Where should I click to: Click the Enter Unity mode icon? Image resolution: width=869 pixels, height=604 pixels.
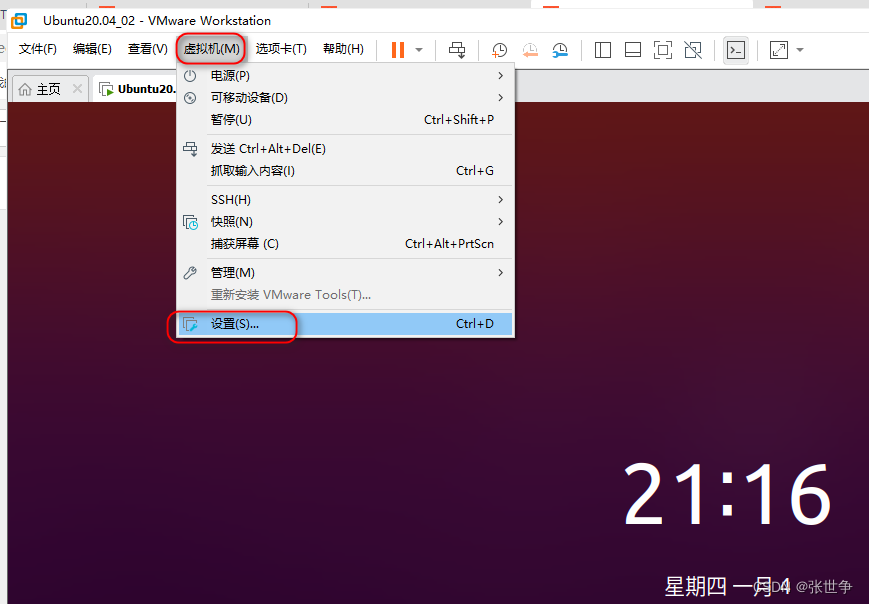coord(694,50)
